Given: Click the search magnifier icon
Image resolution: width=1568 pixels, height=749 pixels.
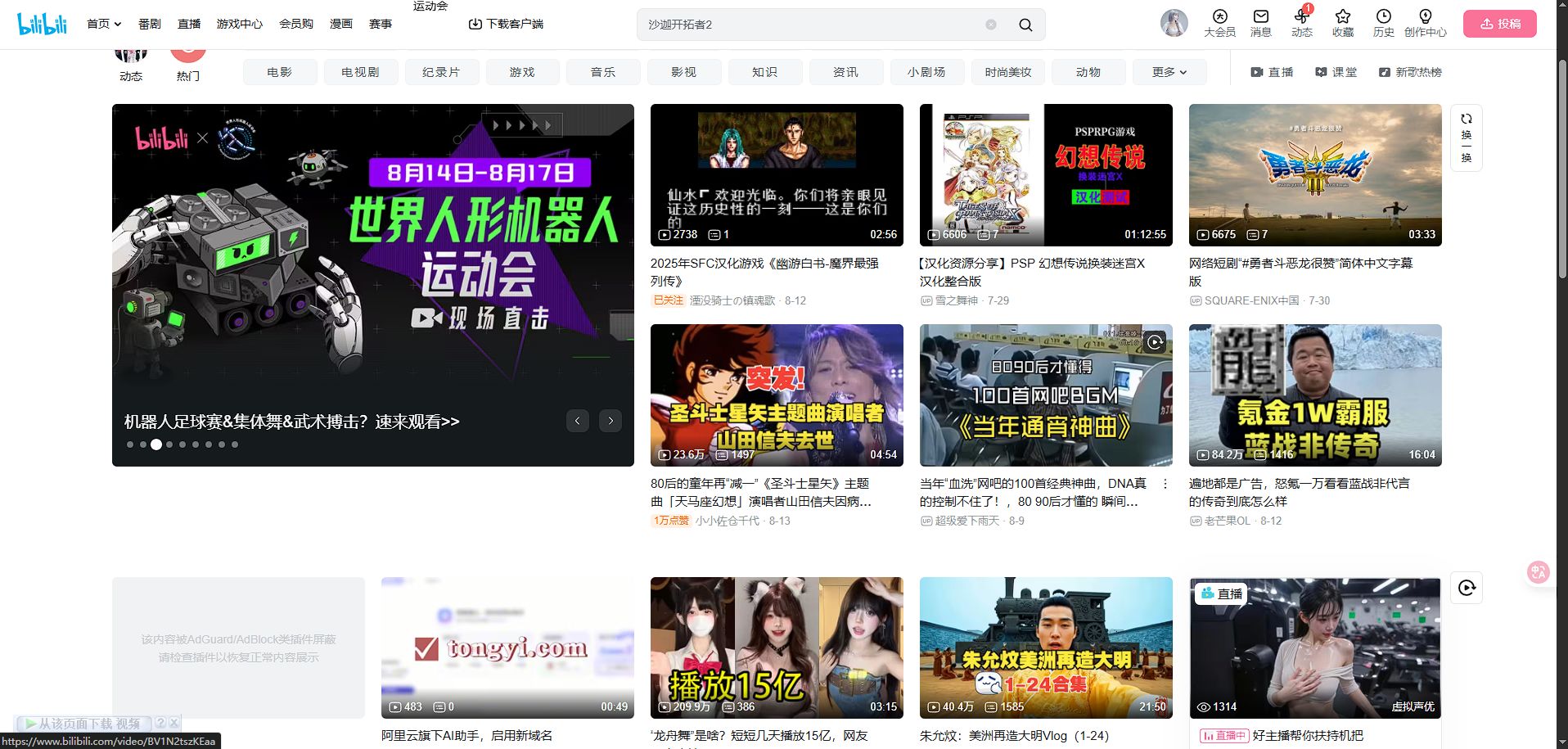Looking at the screenshot, I should coord(1025,25).
